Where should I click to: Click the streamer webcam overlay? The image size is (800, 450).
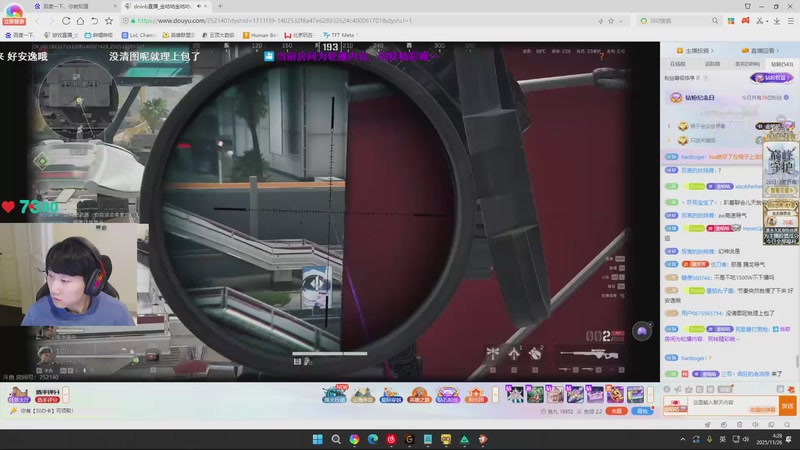pyautogui.click(x=68, y=274)
